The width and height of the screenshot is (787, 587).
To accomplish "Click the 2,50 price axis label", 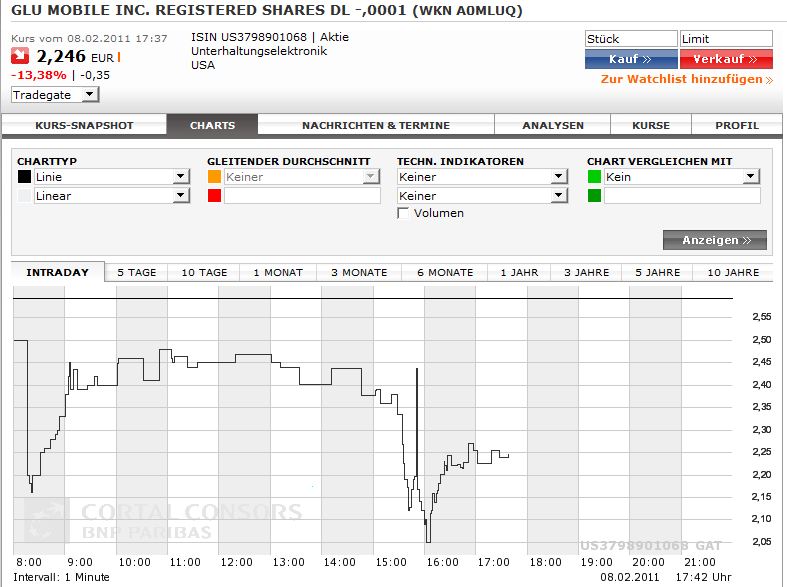I will click(x=761, y=340).
